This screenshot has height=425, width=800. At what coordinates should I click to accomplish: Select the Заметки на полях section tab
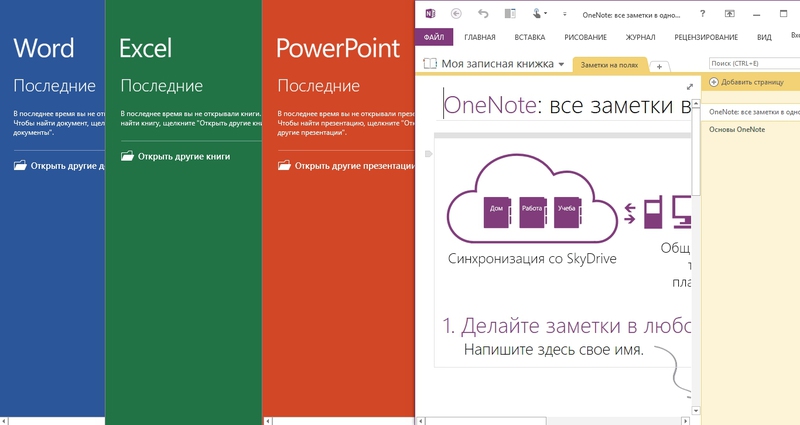[x=609, y=65]
